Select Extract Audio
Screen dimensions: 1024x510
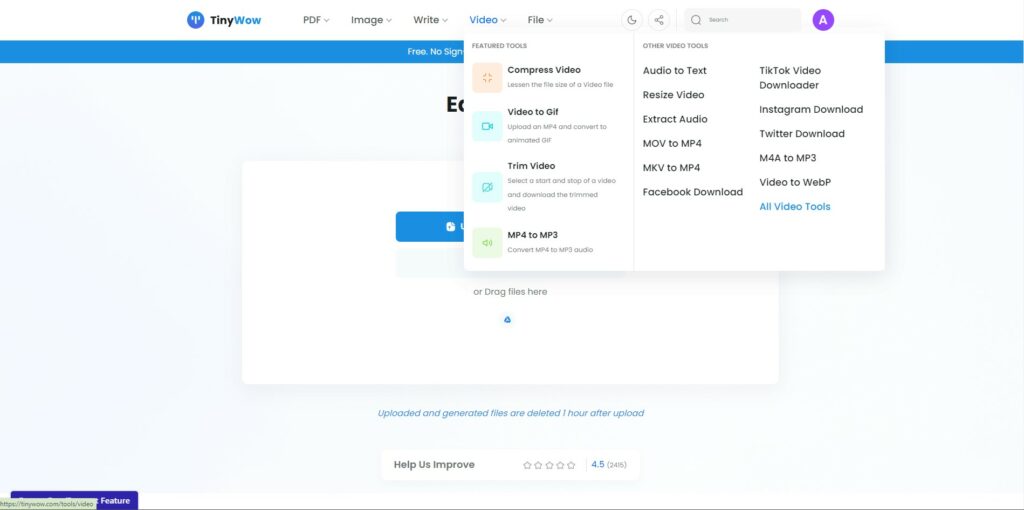coord(675,119)
